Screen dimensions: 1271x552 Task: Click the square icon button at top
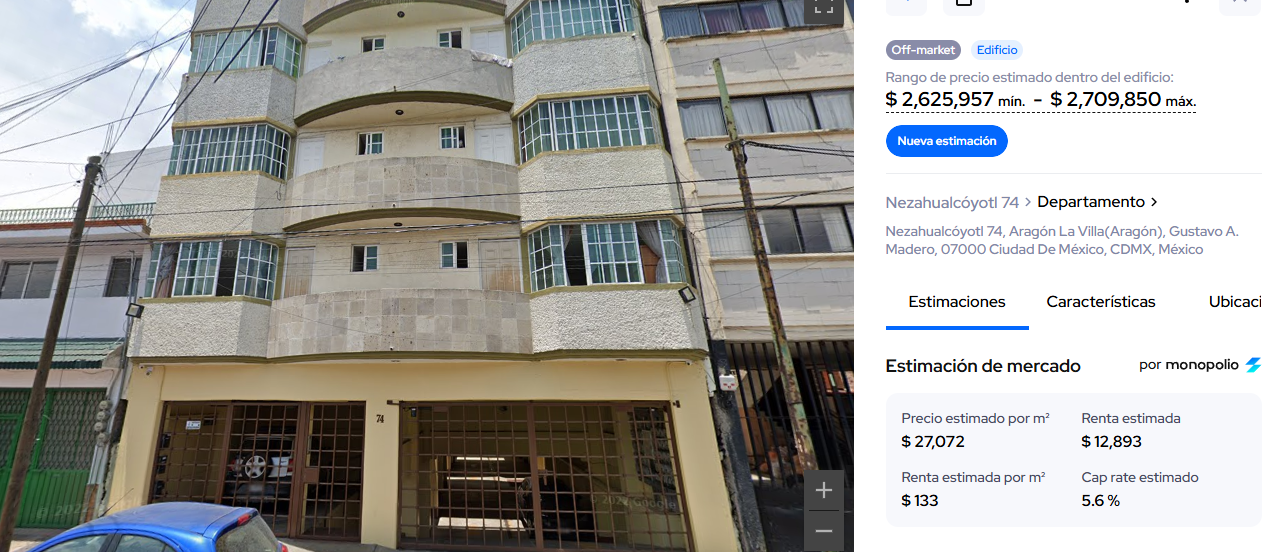(964, 5)
